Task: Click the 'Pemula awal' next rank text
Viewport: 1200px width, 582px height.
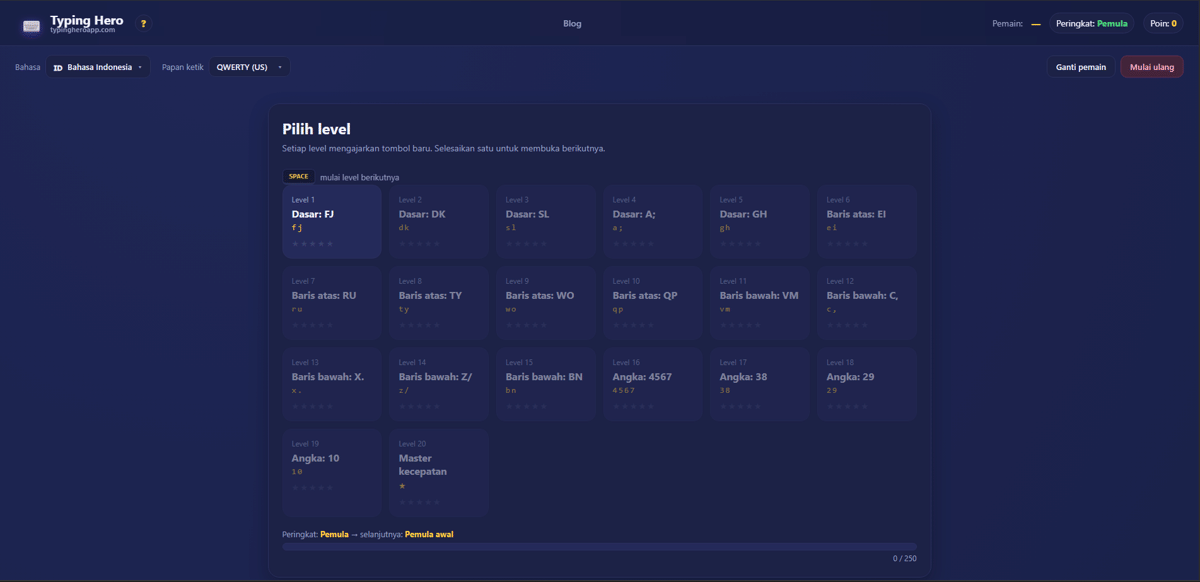Action: pyautogui.click(x=429, y=535)
